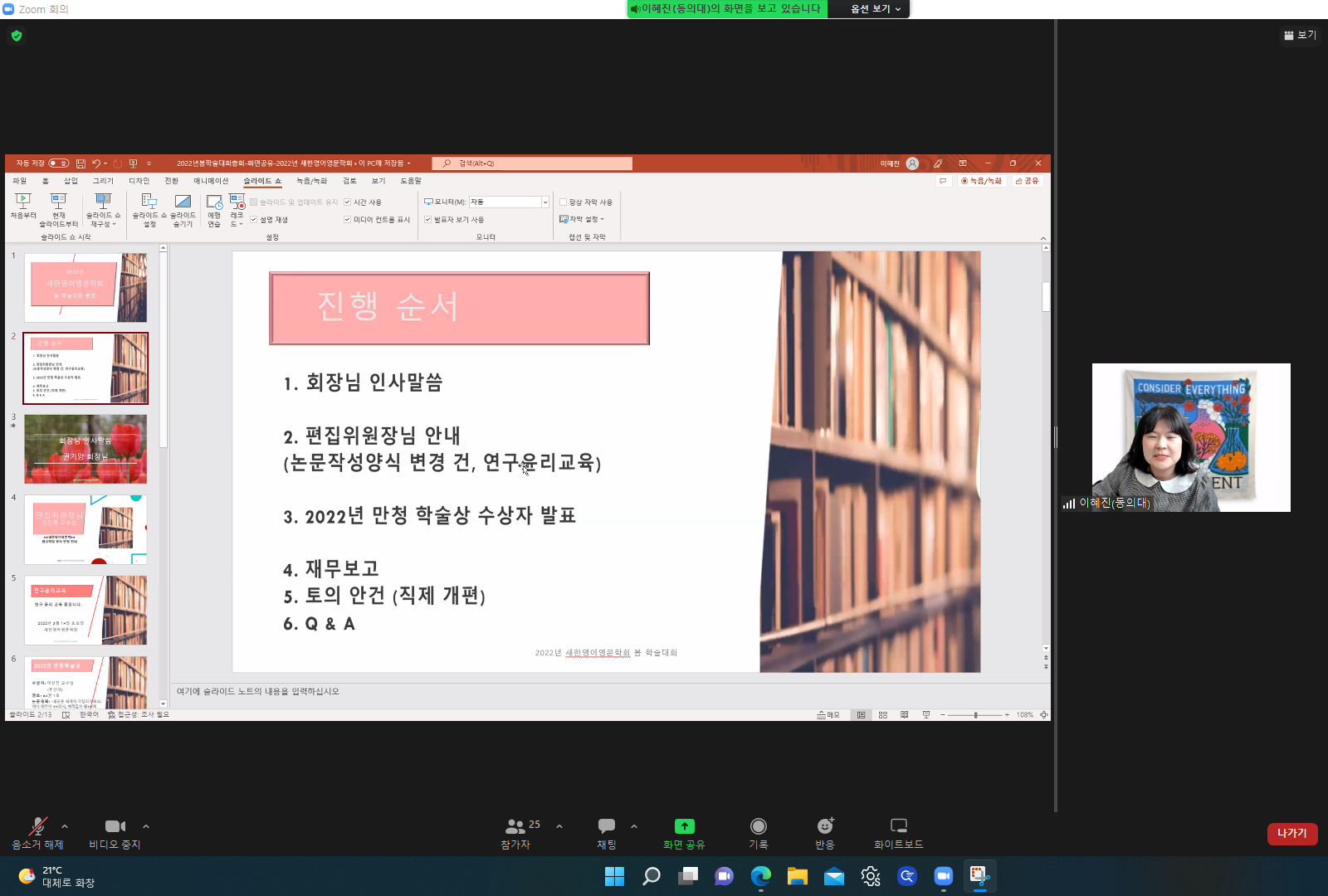Open the 디자인 ribbon tab
Screen dimensions: 1328x896
139,181
